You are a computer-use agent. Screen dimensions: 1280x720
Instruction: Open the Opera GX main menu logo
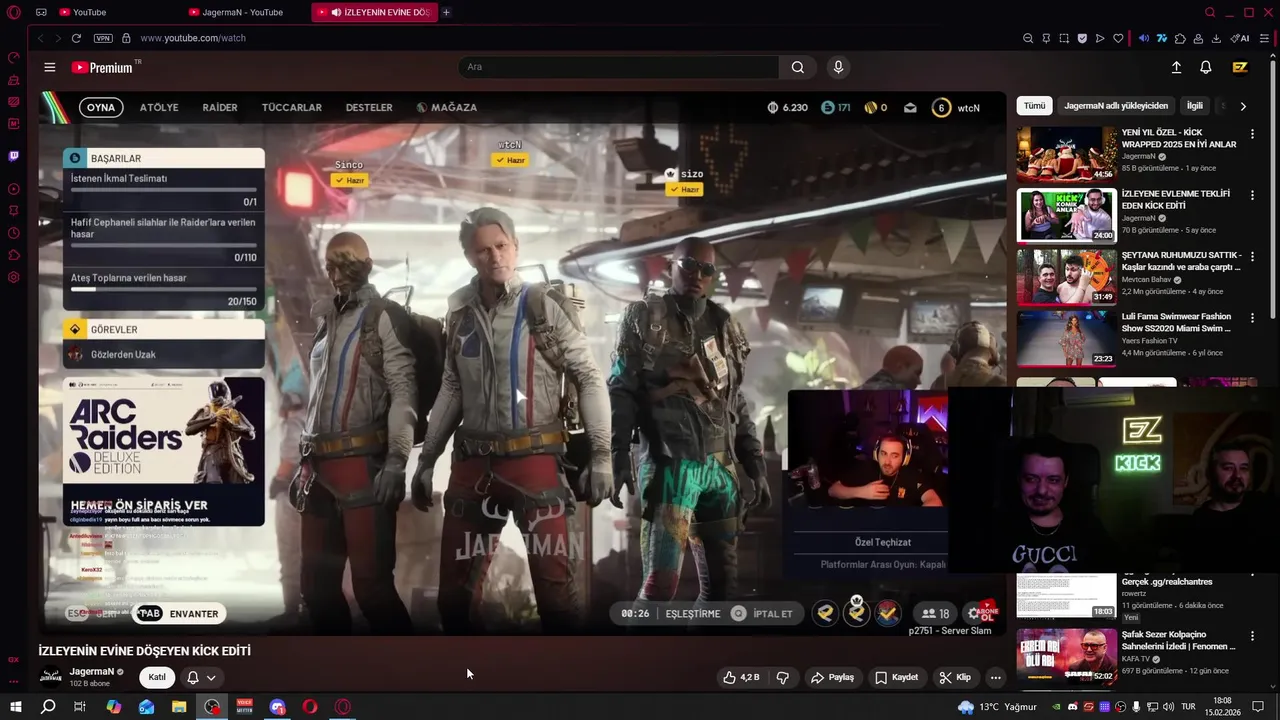[x=13, y=12]
